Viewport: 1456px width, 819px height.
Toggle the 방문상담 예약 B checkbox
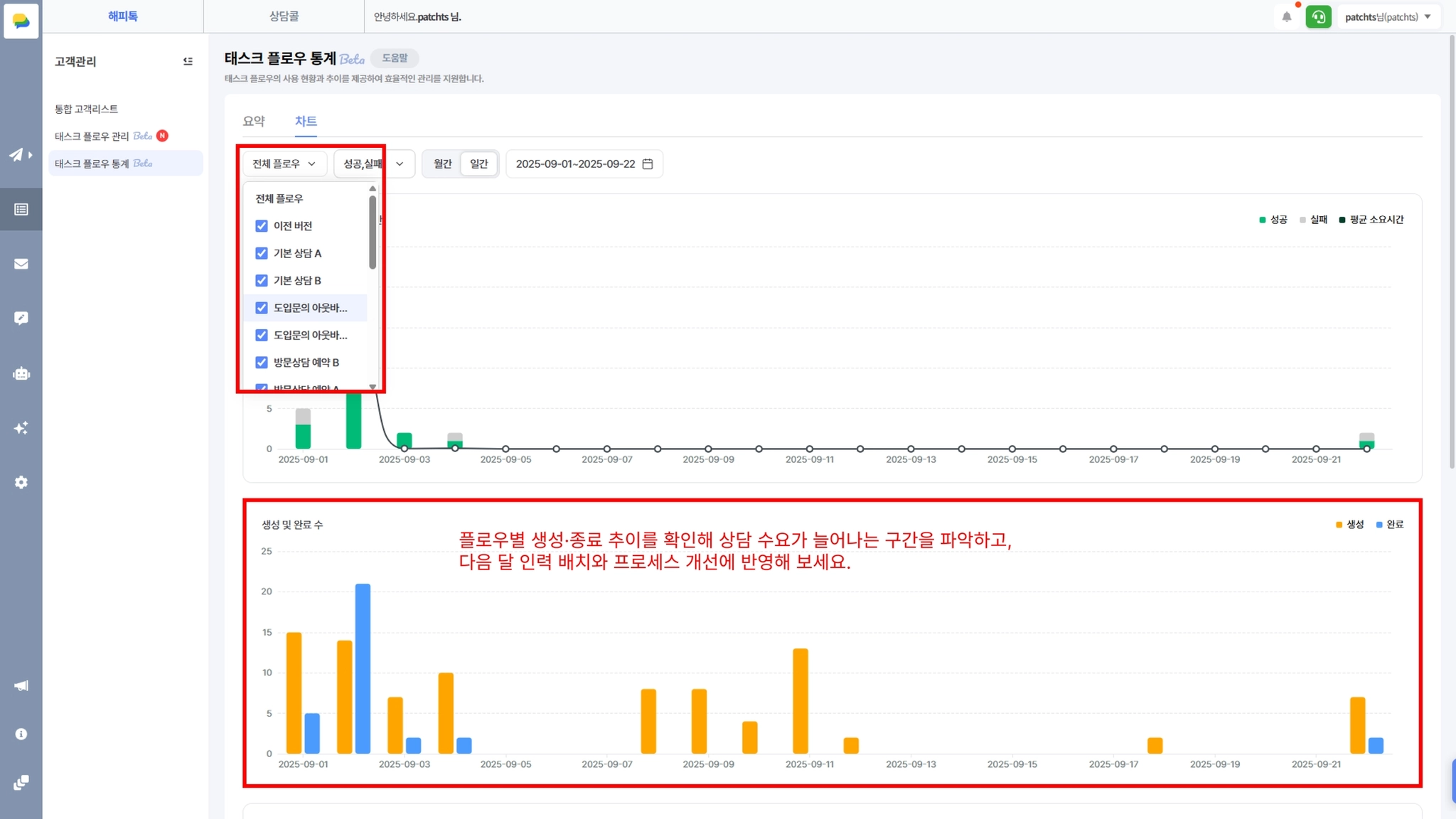point(262,363)
